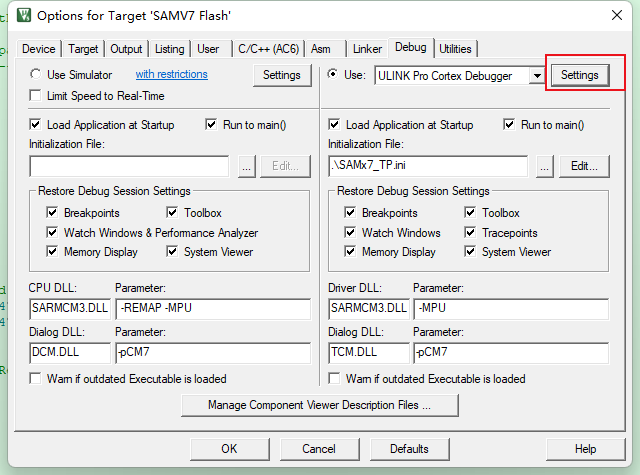Open the C/C++ (AC6) tab
This screenshot has width=640, height=475.
pos(268,49)
